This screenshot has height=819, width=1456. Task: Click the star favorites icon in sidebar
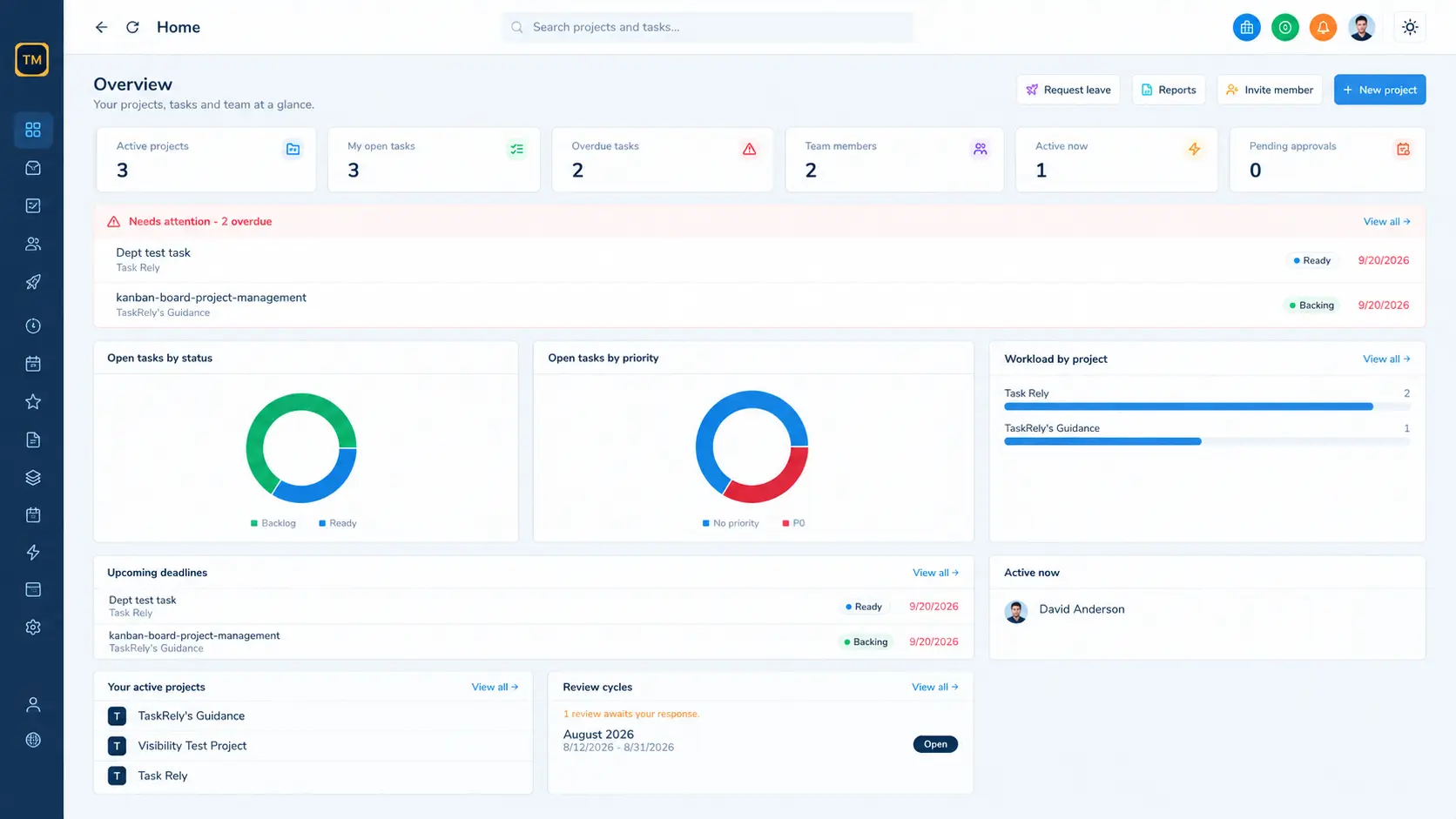click(x=33, y=401)
